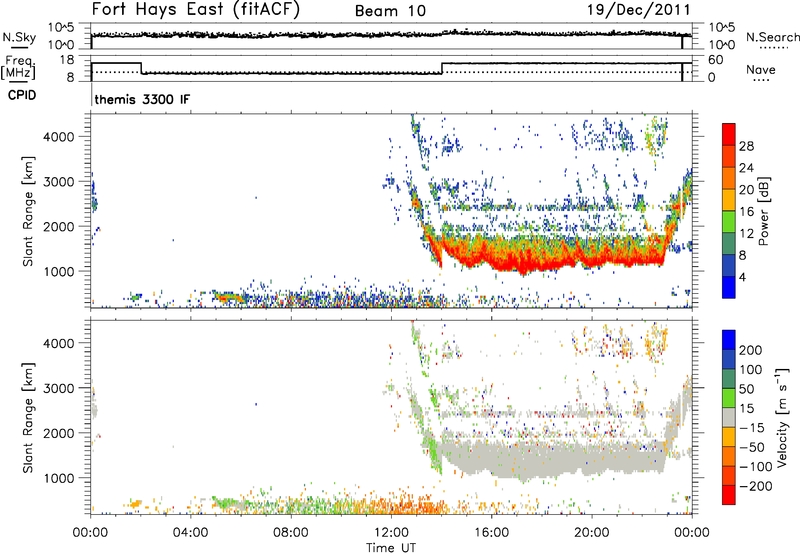Click the red top of the Power colorbar
This screenshot has height=554, width=800.
[729, 132]
